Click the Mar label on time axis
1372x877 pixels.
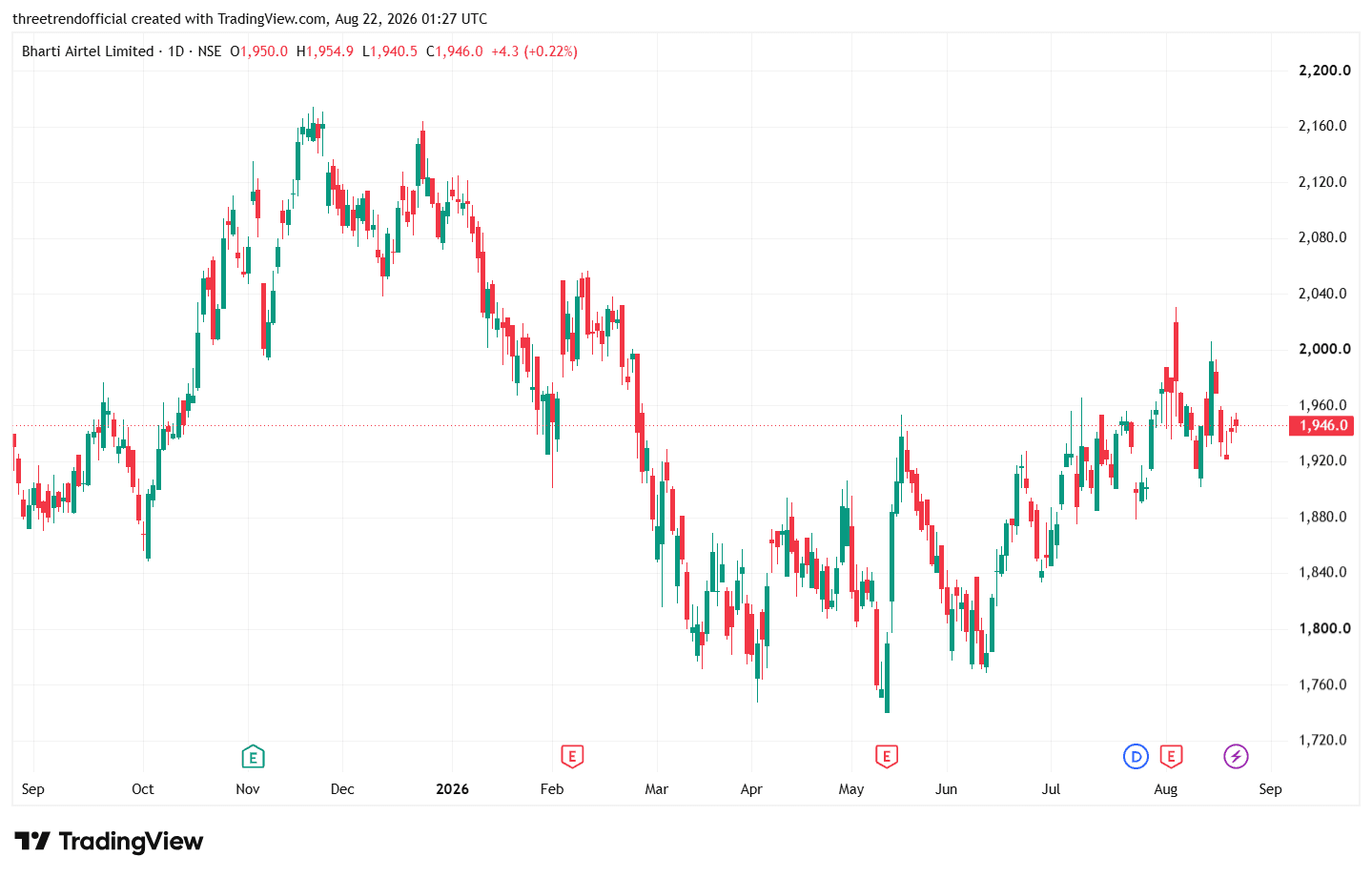coord(657,789)
